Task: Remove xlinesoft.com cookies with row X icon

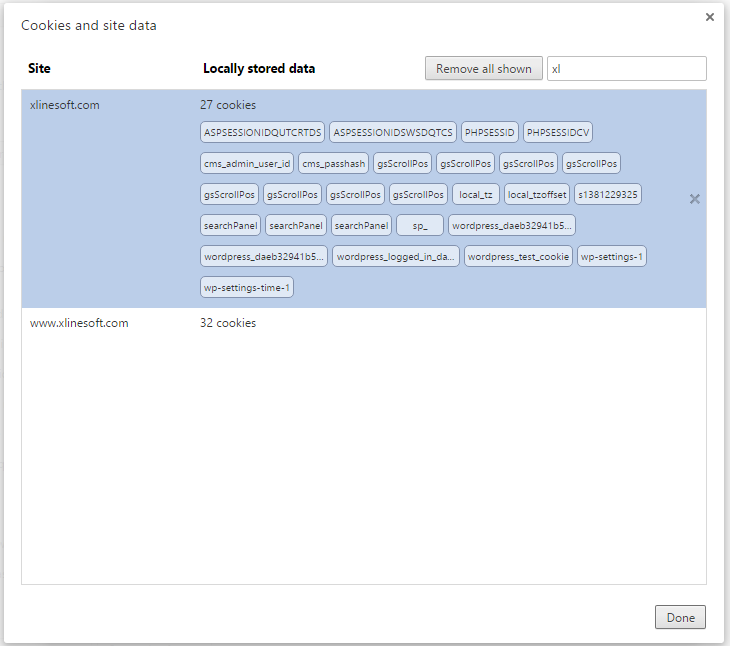Action: pos(694,199)
